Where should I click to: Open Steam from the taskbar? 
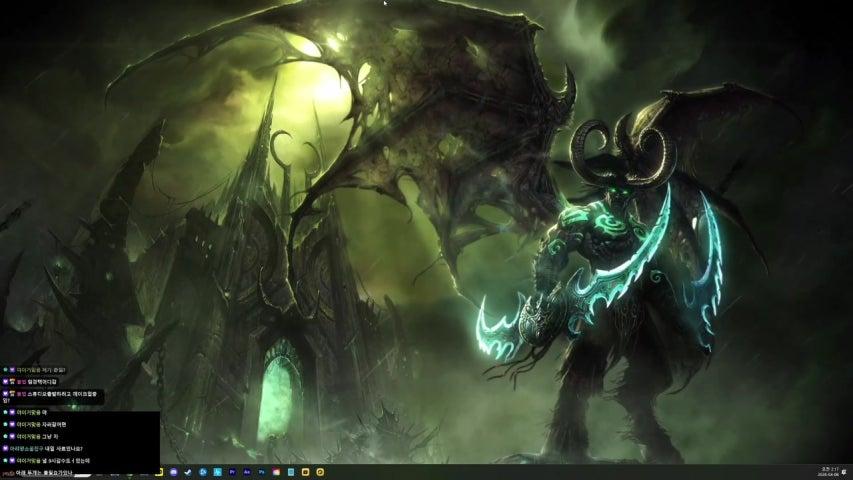tap(189, 471)
